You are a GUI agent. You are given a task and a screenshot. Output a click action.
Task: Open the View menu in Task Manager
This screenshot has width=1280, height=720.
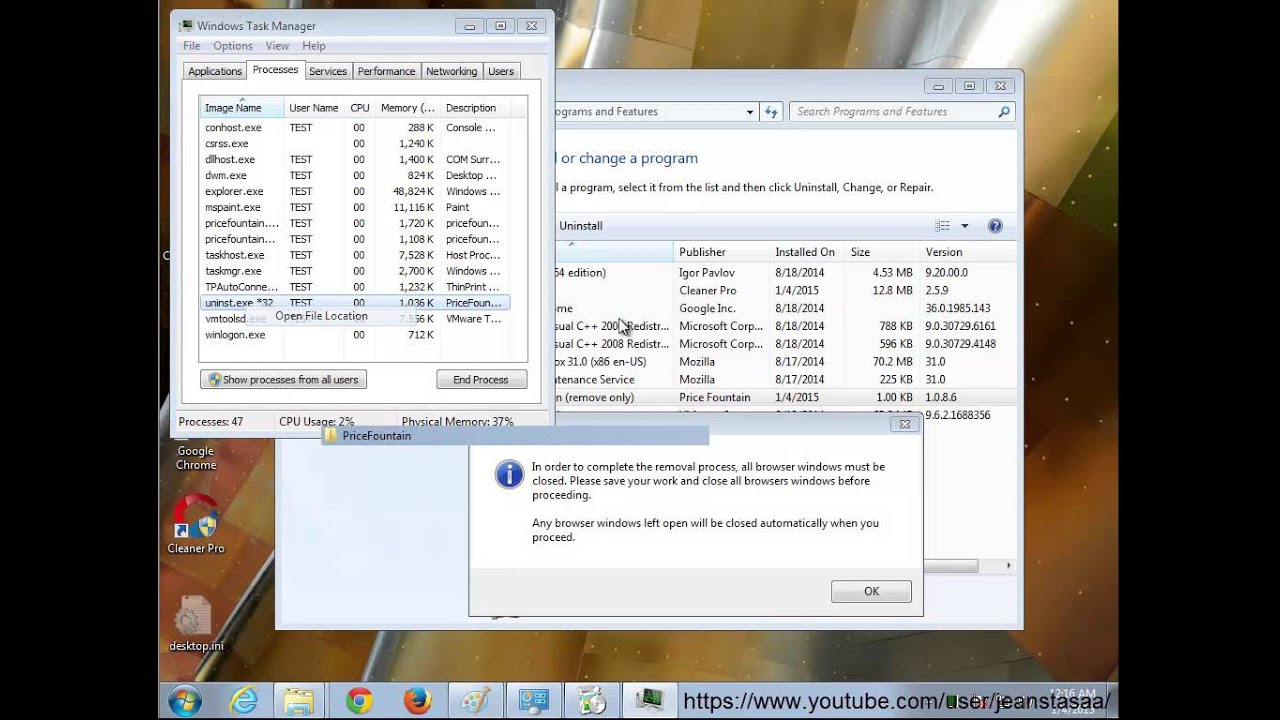click(x=277, y=46)
